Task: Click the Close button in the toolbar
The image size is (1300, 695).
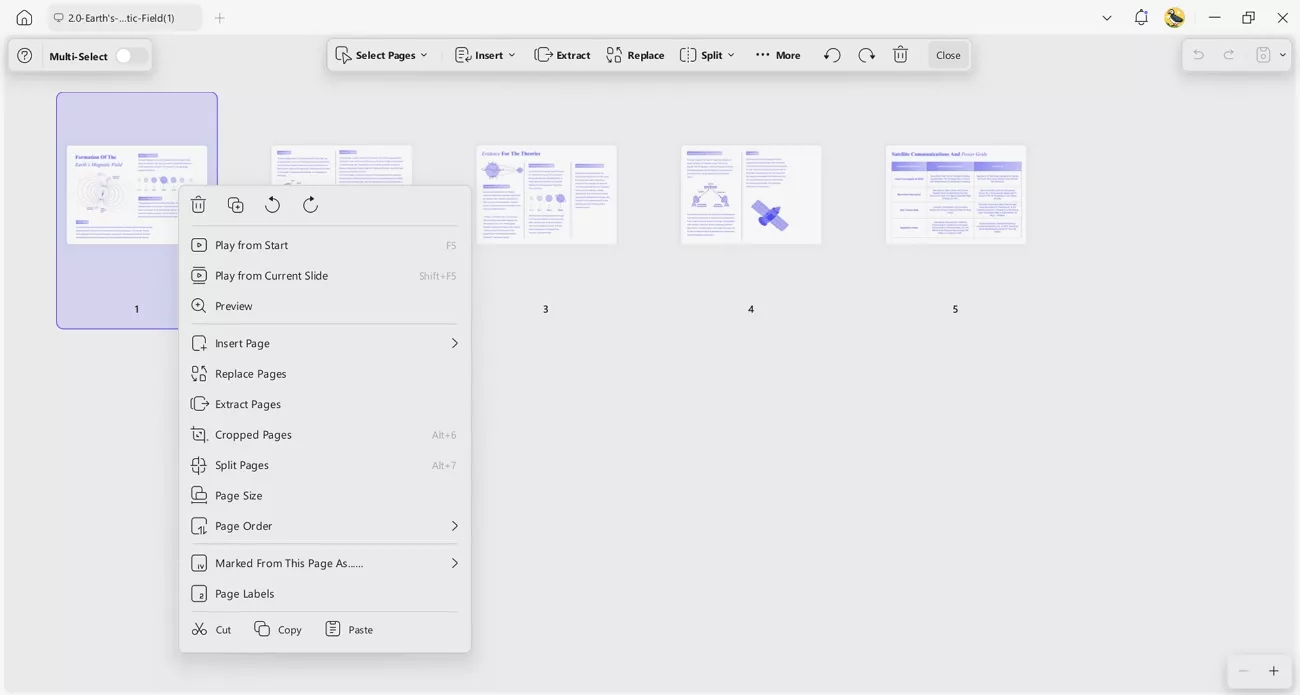Action: click(946, 55)
